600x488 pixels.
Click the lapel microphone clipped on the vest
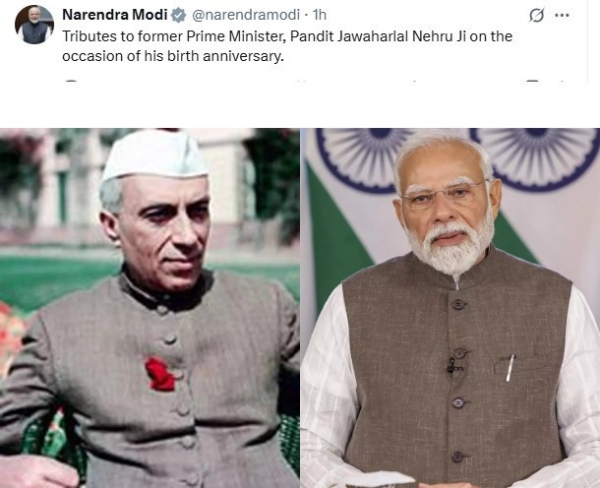pos(453,366)
